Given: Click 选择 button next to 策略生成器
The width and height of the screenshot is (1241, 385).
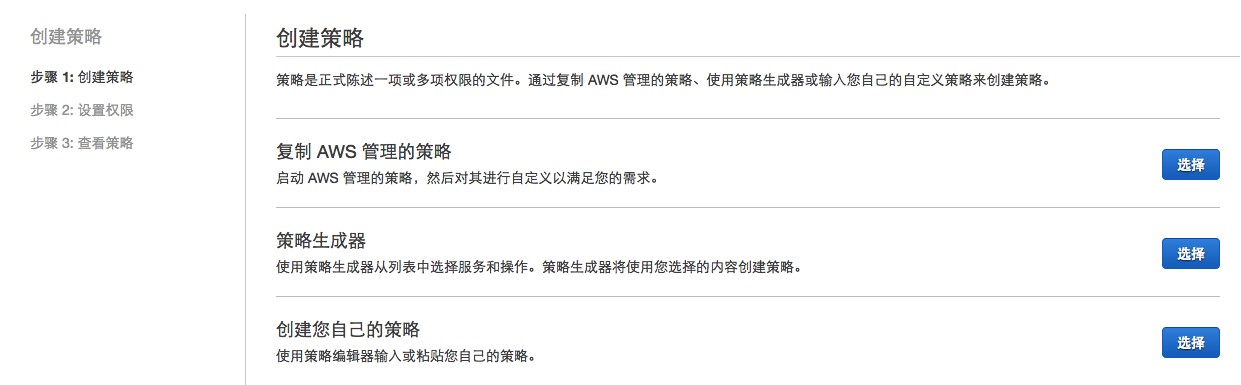Looking at the screenshot, I should click(x=1190, y=254).
